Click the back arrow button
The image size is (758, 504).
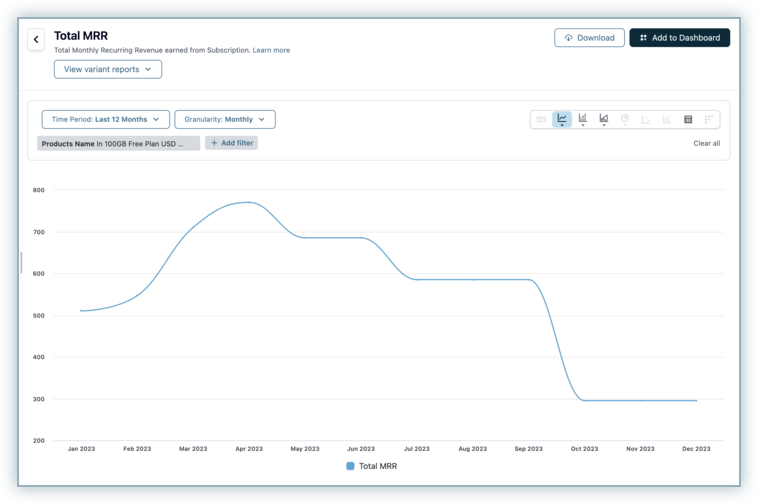[x=36, y=40]
